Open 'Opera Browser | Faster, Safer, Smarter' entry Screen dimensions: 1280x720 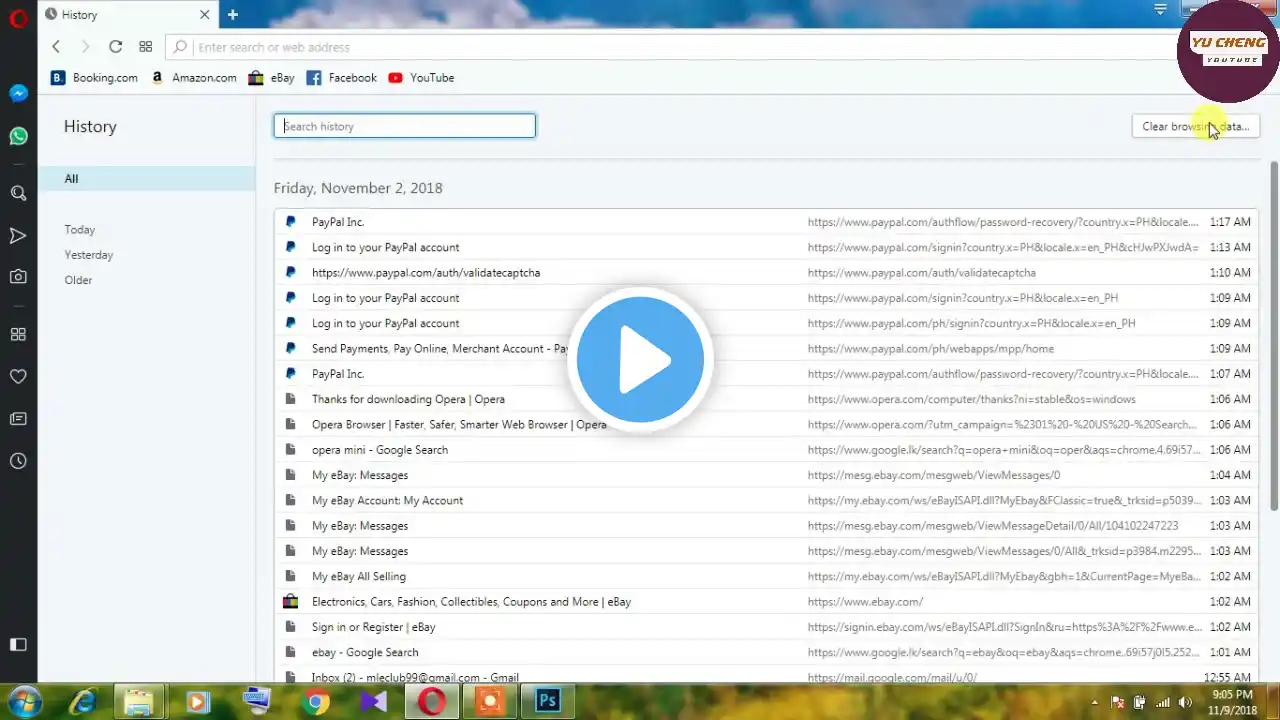(x=766, y=425)
